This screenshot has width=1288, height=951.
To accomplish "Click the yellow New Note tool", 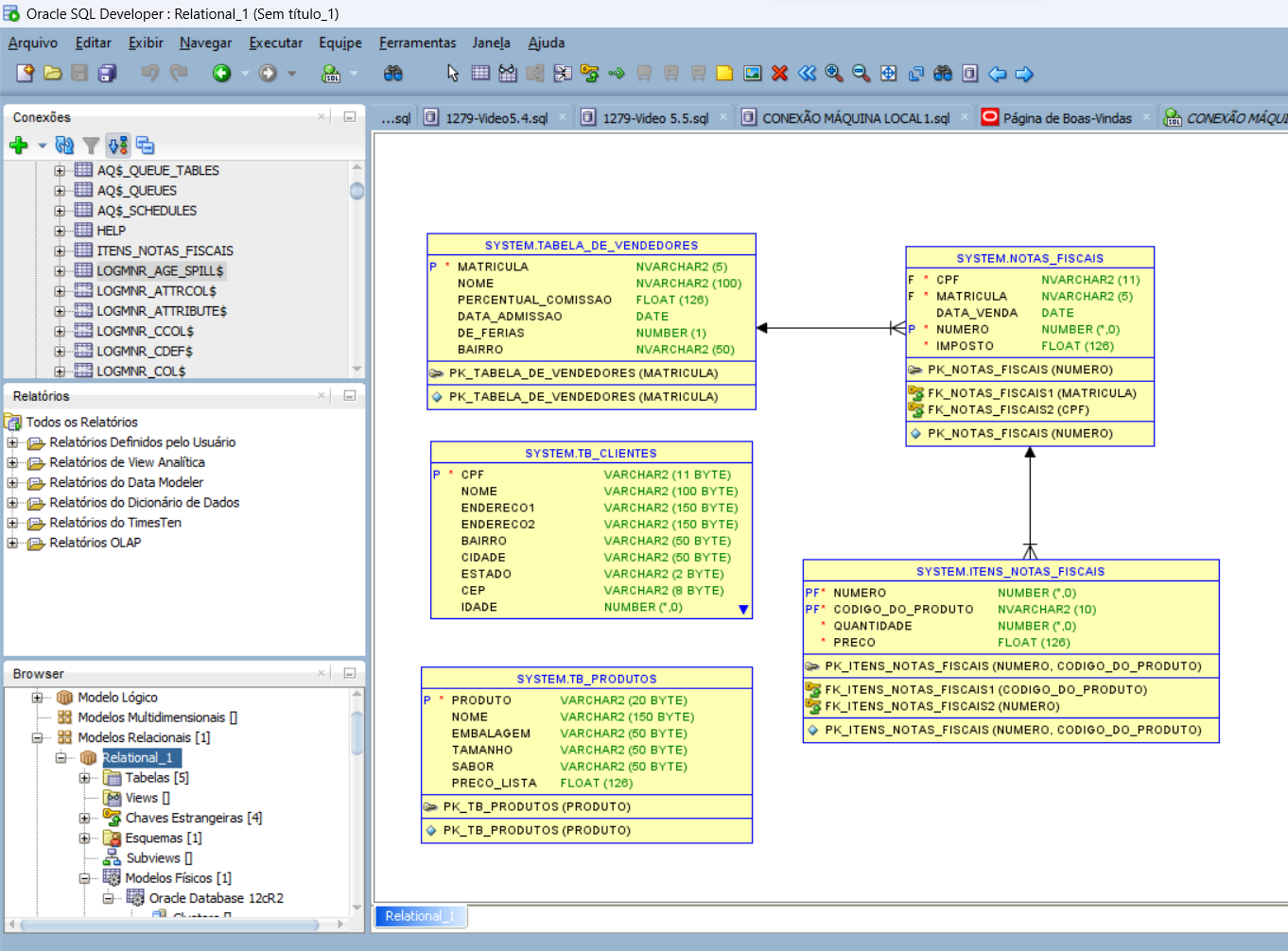I will [724, 73].
